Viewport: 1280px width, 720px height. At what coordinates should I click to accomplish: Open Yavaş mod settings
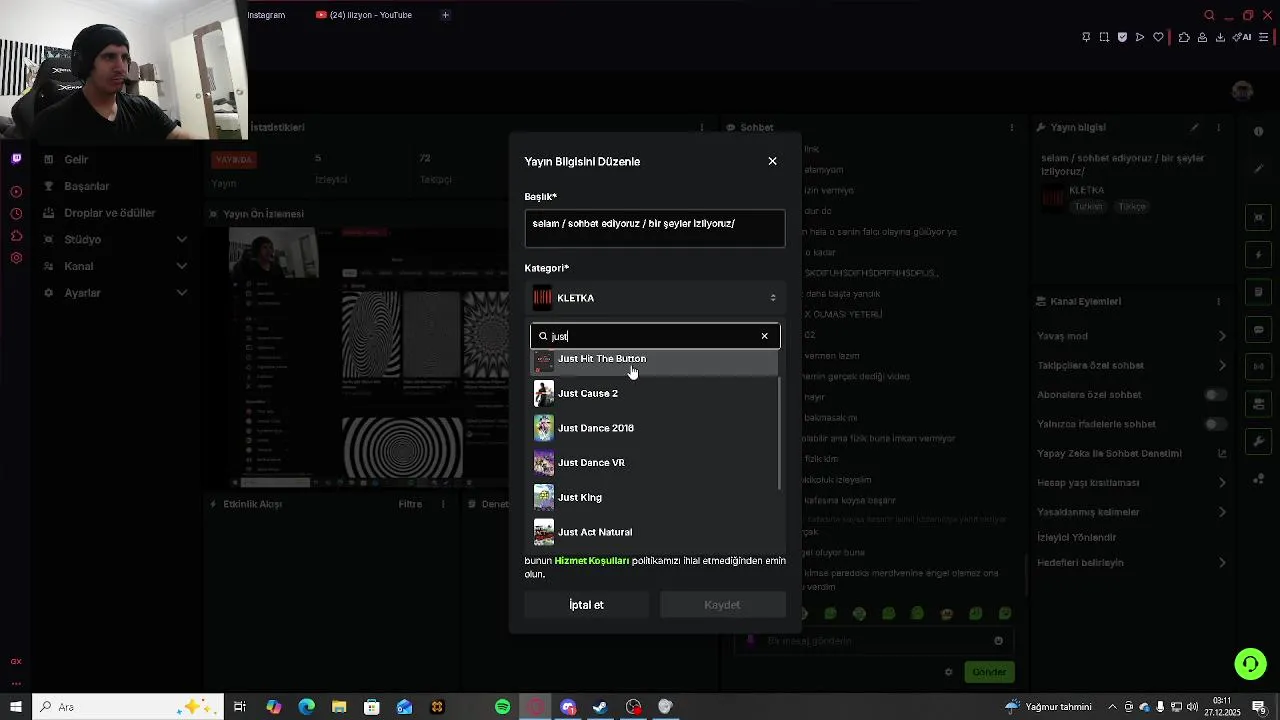[x=1132, y=336]
